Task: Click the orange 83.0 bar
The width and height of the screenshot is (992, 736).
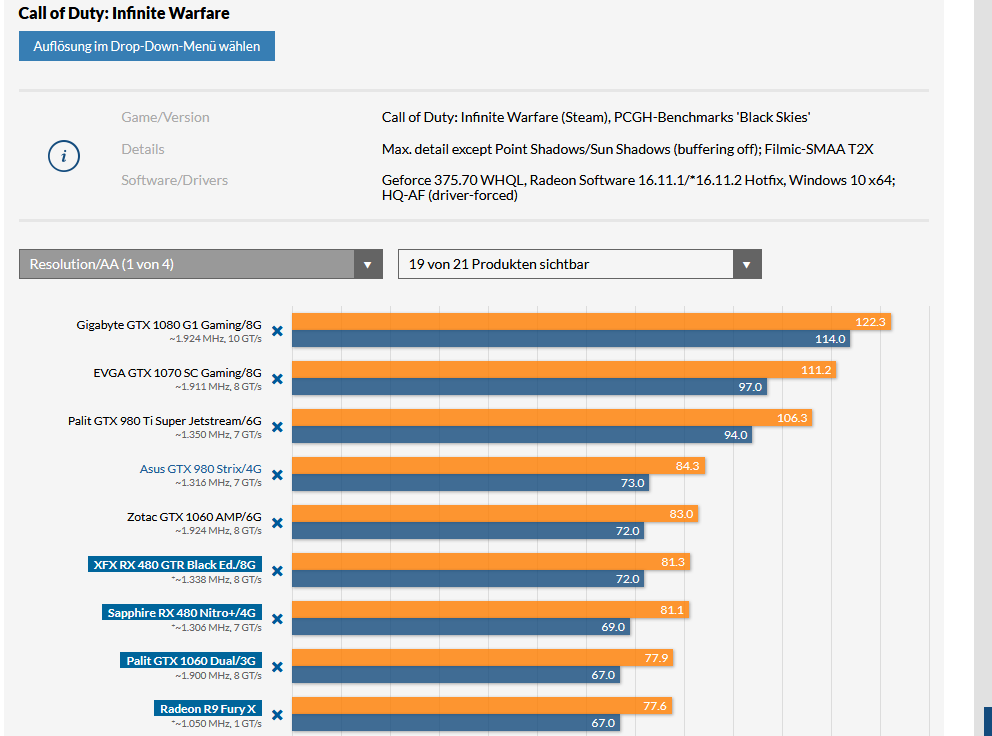Action: 495,514
